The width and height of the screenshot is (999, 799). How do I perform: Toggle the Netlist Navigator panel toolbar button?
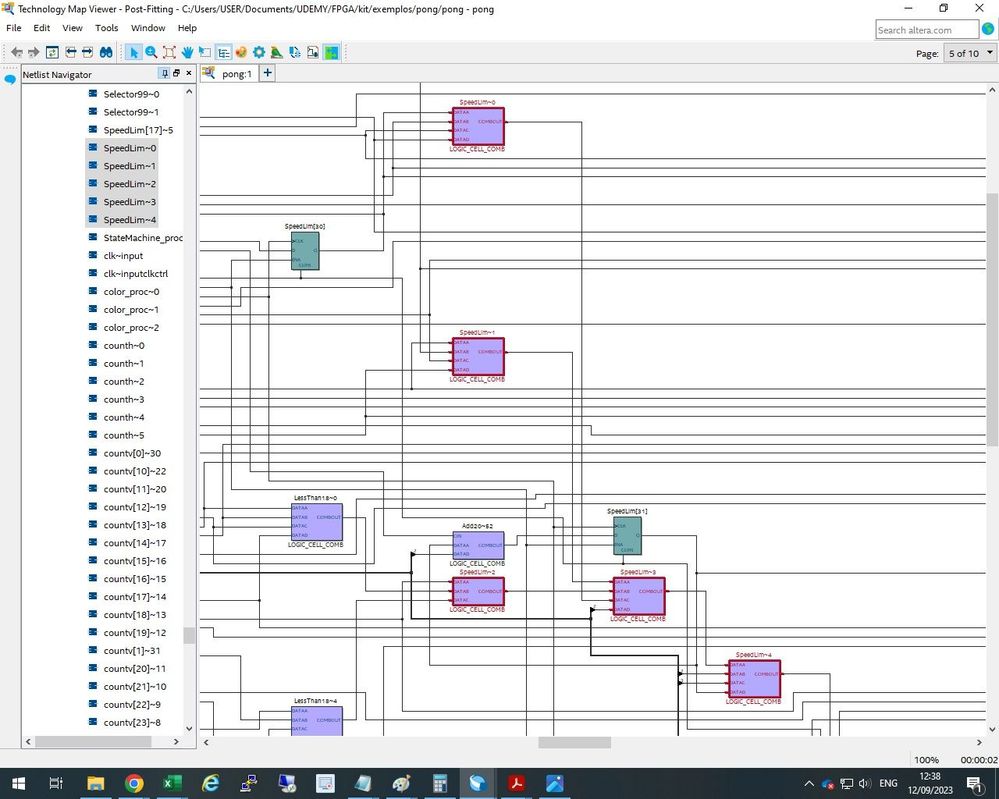(x=223, y=52)
